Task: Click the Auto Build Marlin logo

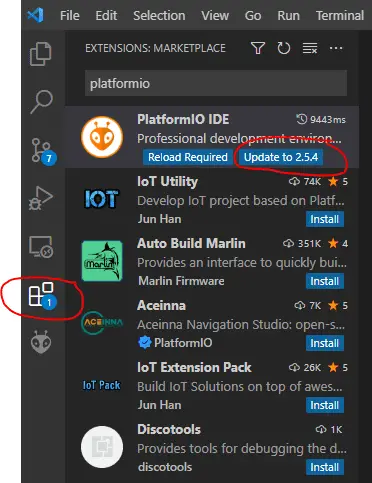Action: point(102,261)
